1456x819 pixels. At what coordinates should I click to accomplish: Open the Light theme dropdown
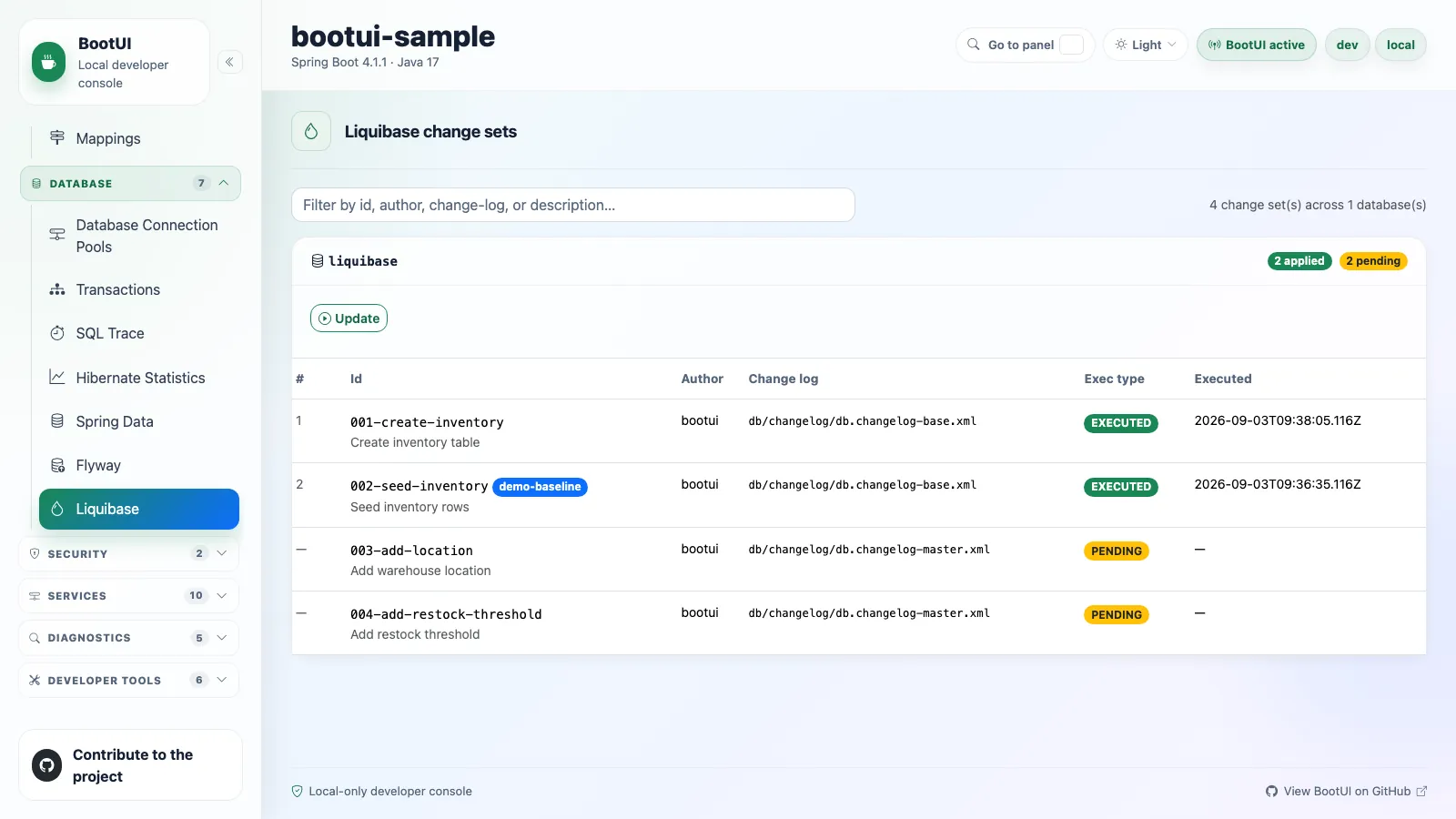(x=1146, y=45)
